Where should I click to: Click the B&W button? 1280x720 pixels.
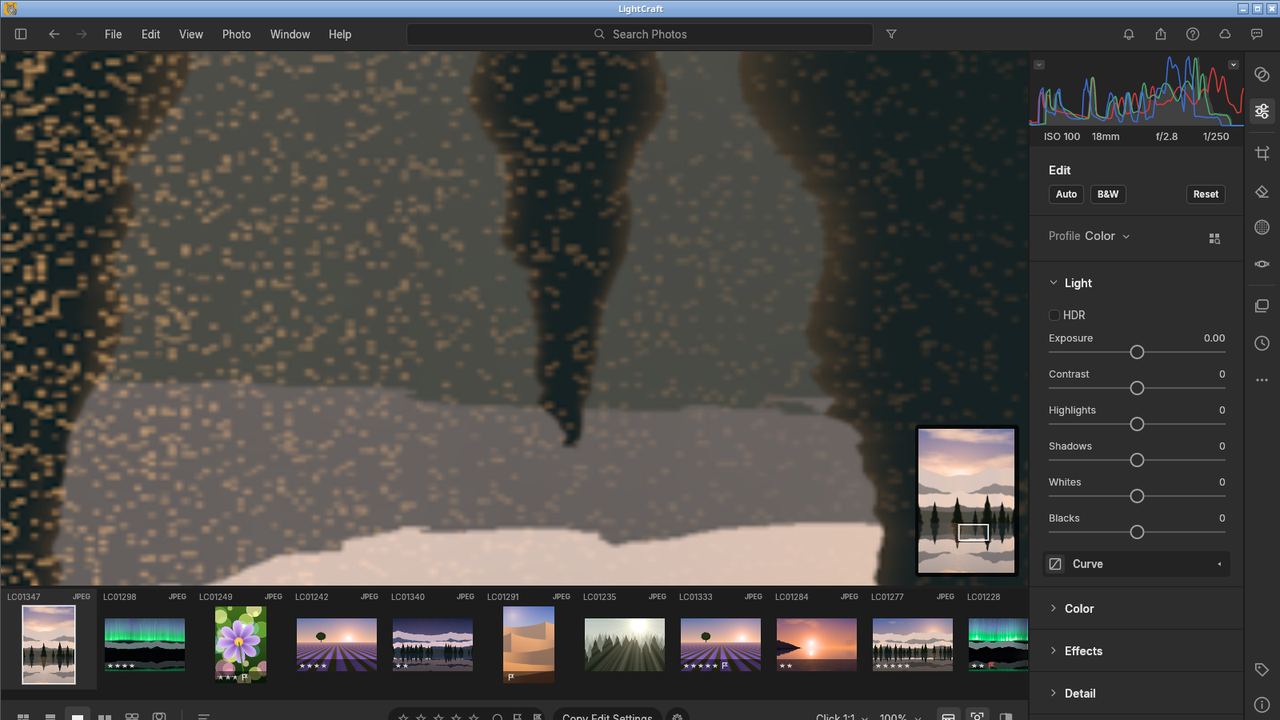coord(1108,194)
